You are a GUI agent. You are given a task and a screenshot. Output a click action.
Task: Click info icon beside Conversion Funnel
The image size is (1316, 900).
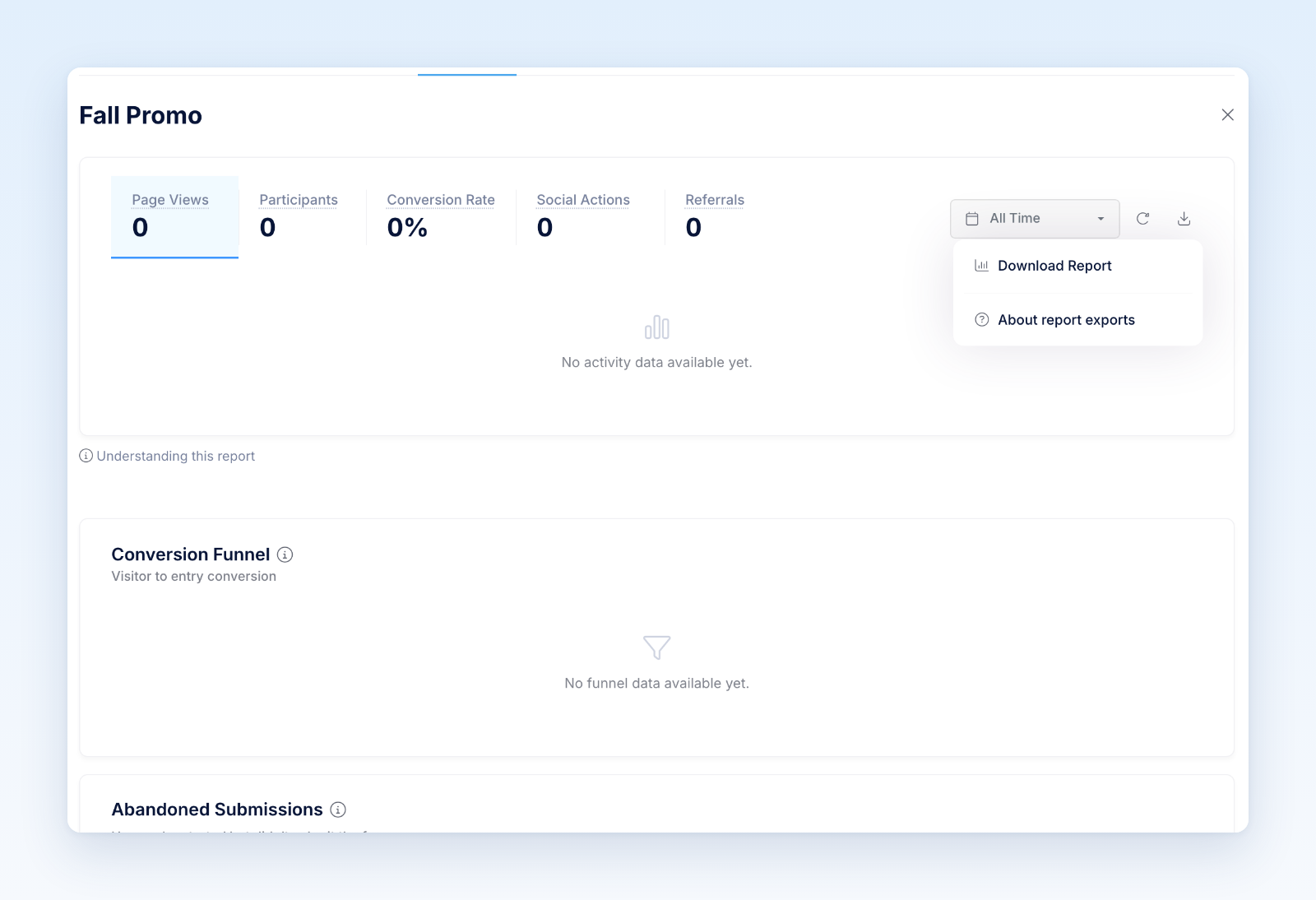[x=285, y=554]
